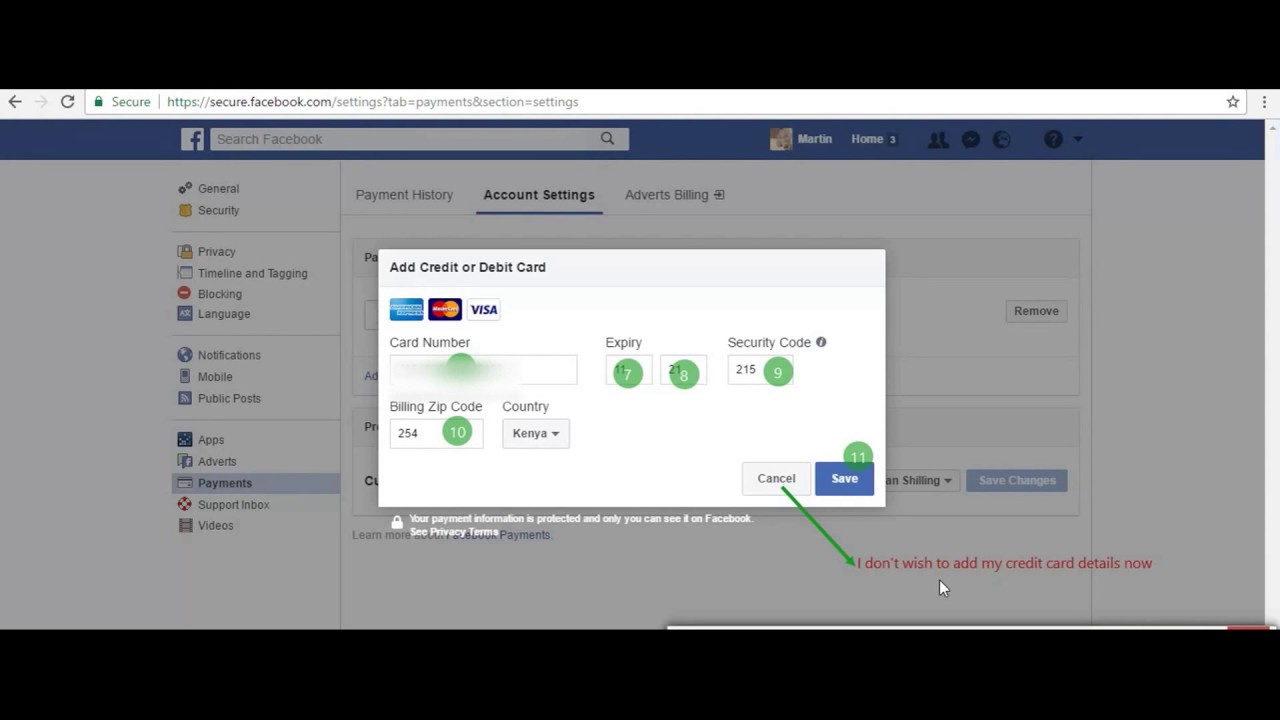Click the Martin profile name link
1280x720 pixels.
click(x=815, y=139)
